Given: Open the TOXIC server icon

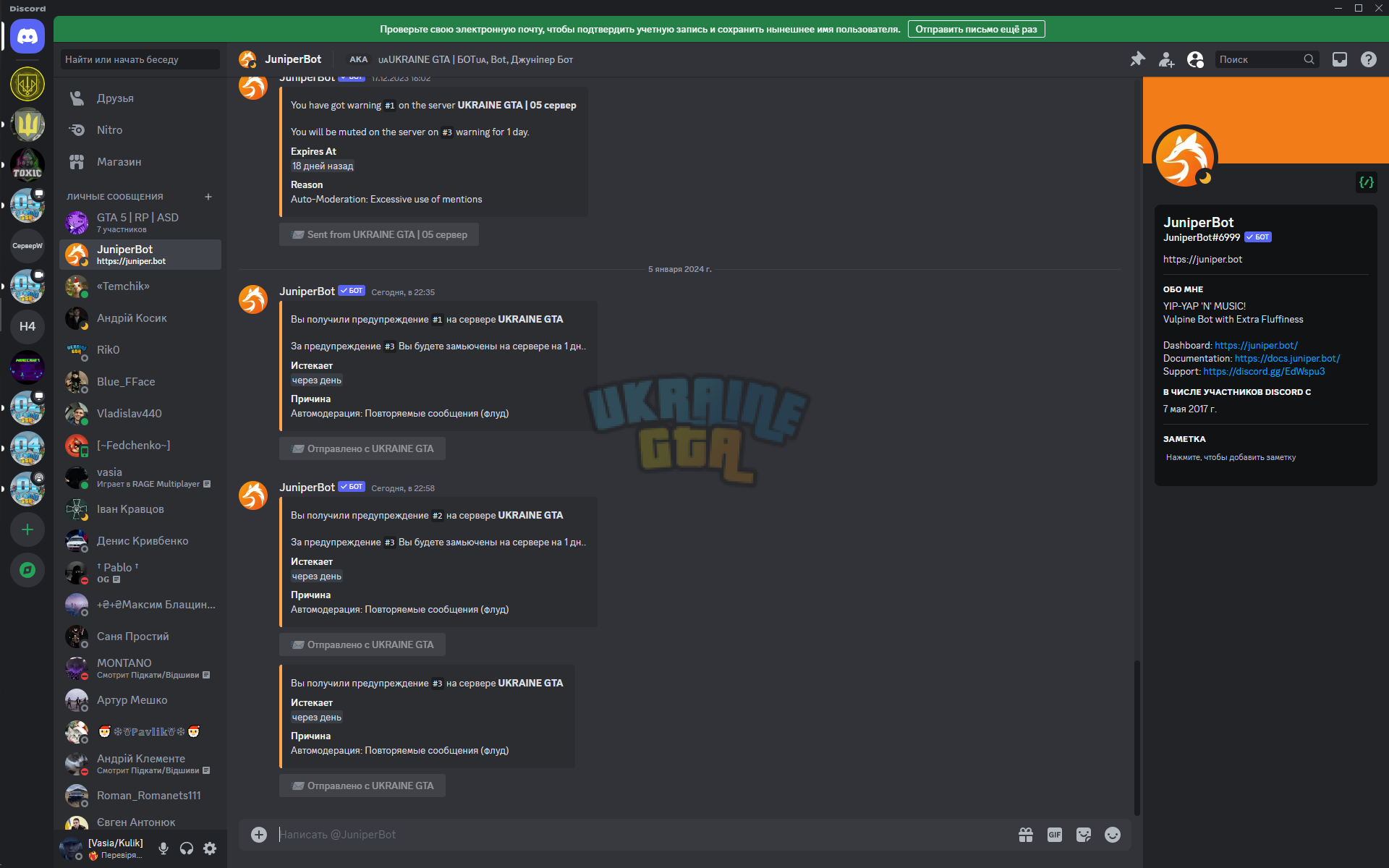Looking at the screenshot, I should pos(27,165).
